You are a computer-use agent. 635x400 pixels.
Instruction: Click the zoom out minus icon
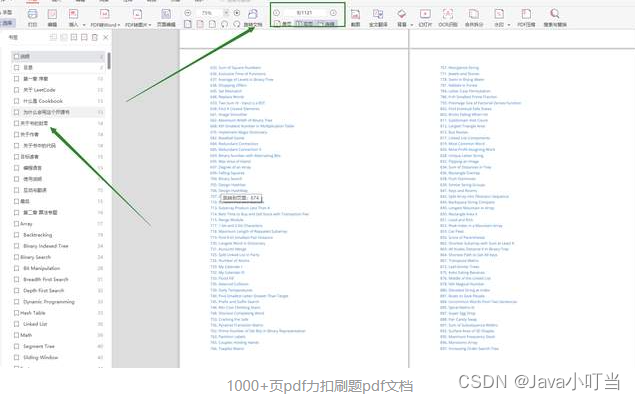coord(188,13)
